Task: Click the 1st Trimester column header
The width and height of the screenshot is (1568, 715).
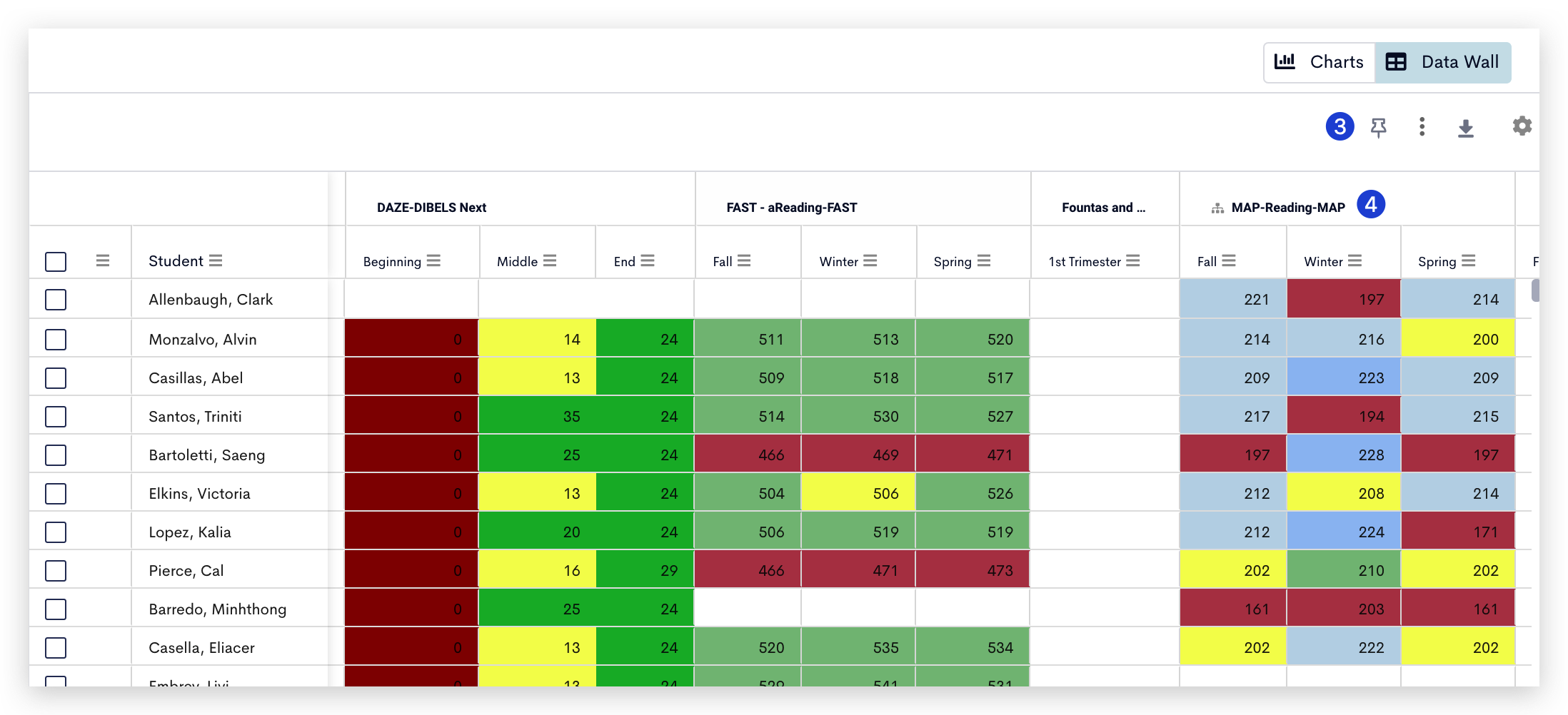Action: (1085, 262)
